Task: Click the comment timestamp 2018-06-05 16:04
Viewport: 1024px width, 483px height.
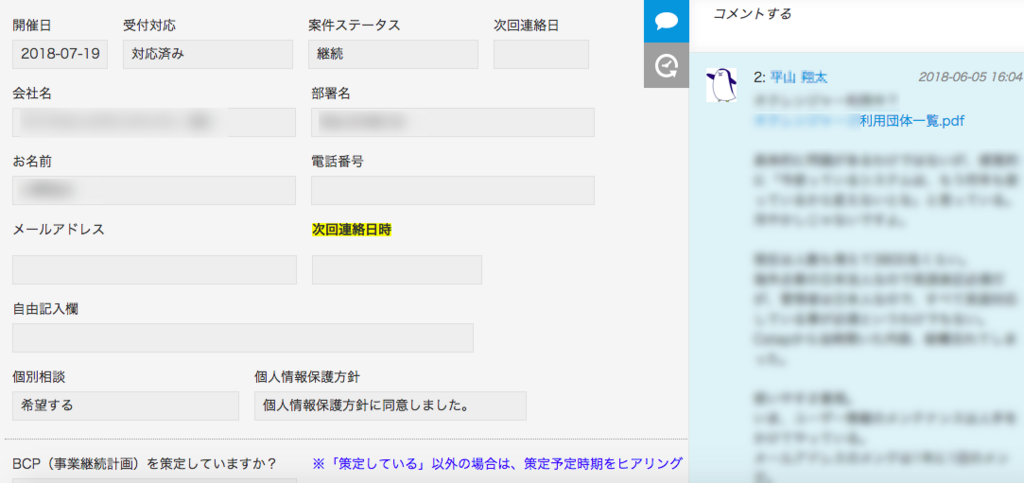Action: tap(970, 77)
